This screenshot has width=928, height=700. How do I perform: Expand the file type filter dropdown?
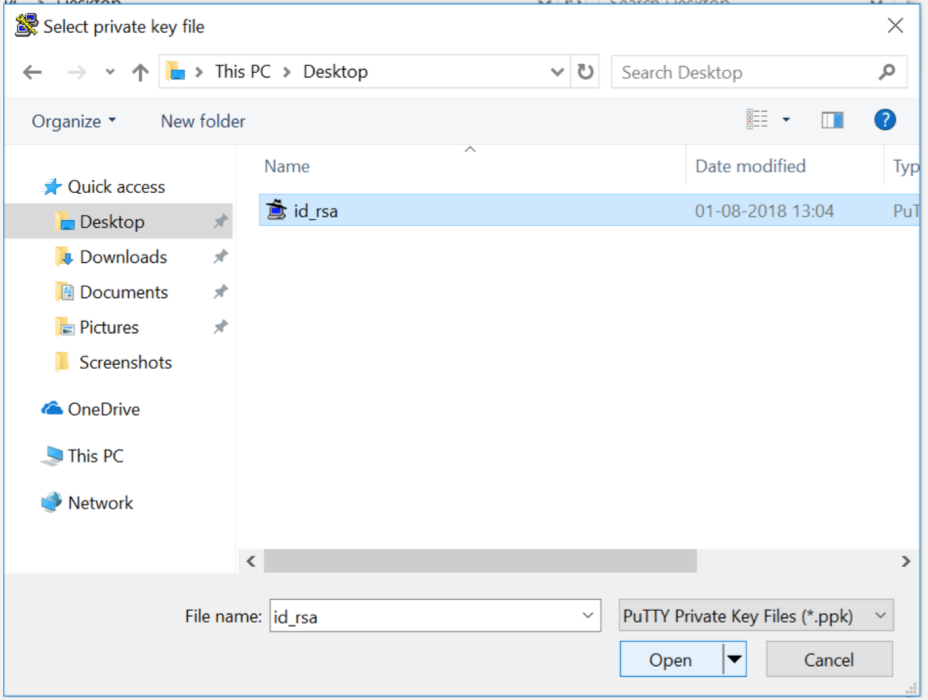(x=880, y=616)
